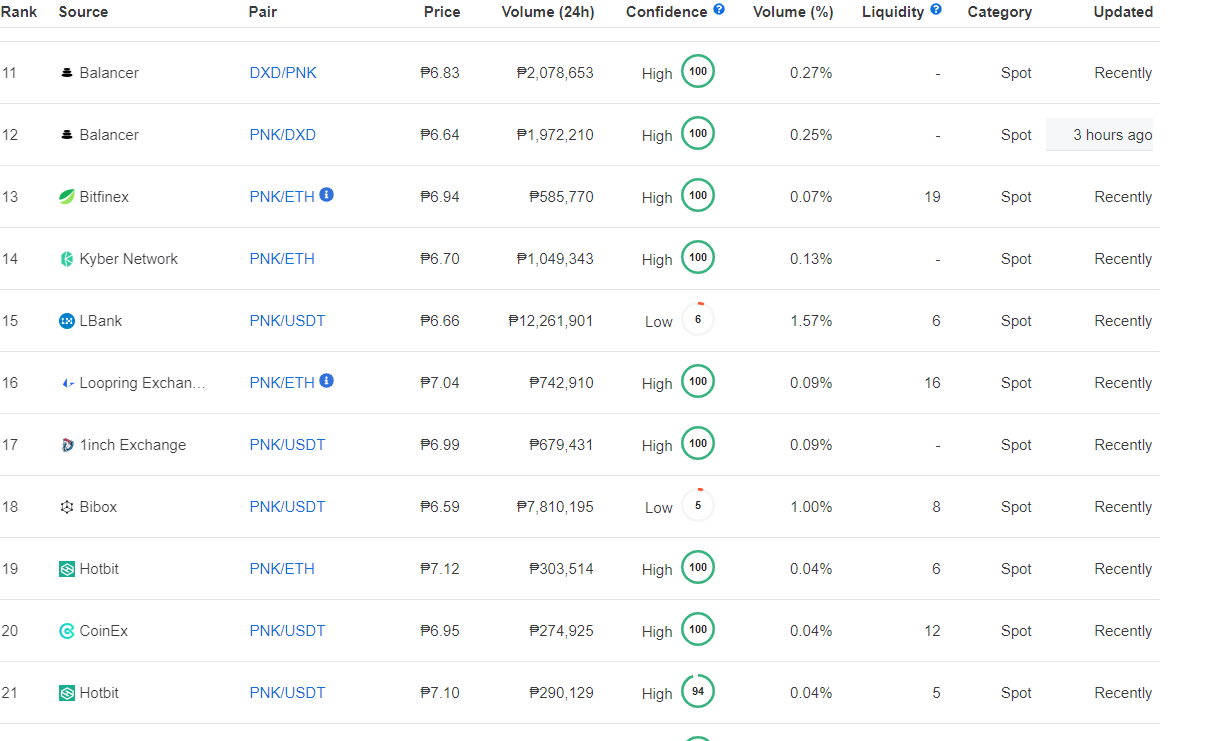1231x741 pixels.
Task: Click the LBank logo icon
Action: (x=67, y=321)
